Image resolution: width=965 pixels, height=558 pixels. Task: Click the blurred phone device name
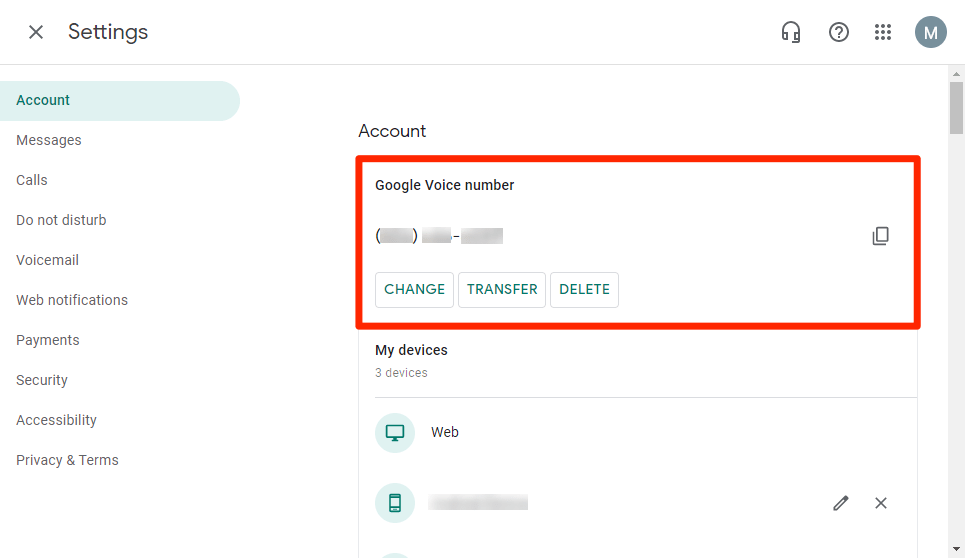point(478,503)
